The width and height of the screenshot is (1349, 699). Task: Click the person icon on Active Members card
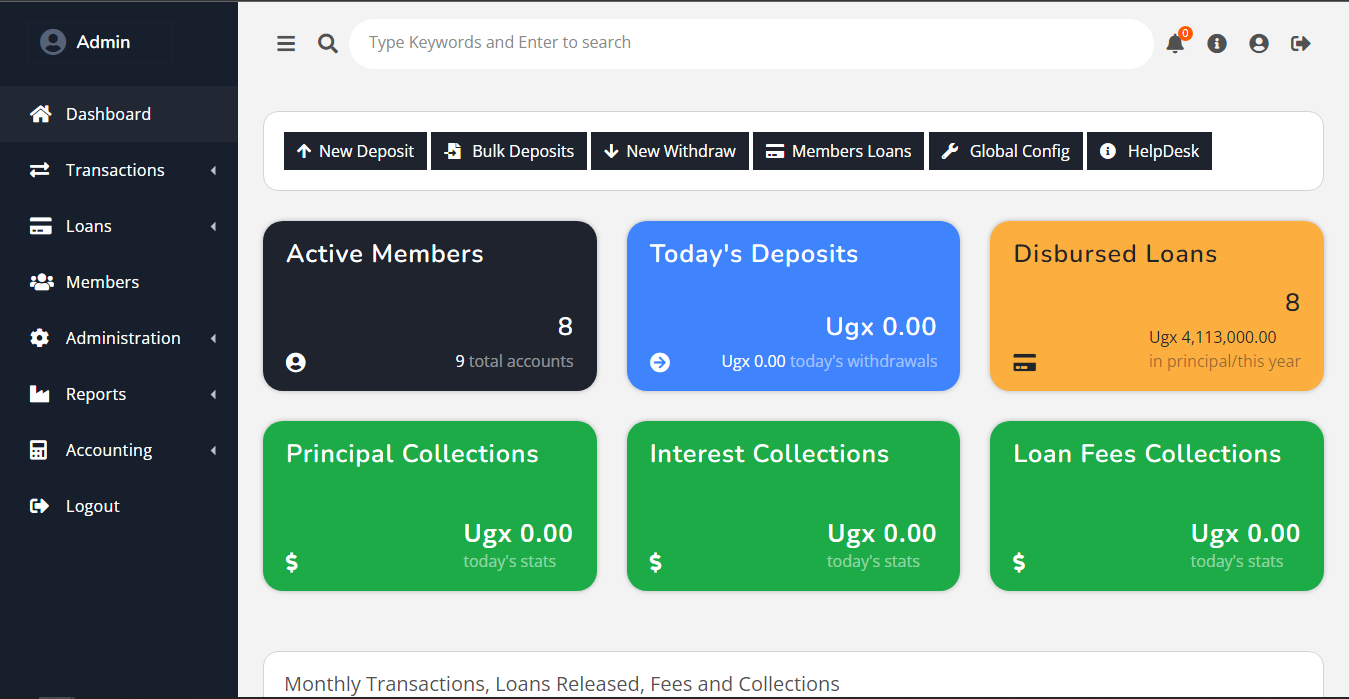tap(295, 362)
